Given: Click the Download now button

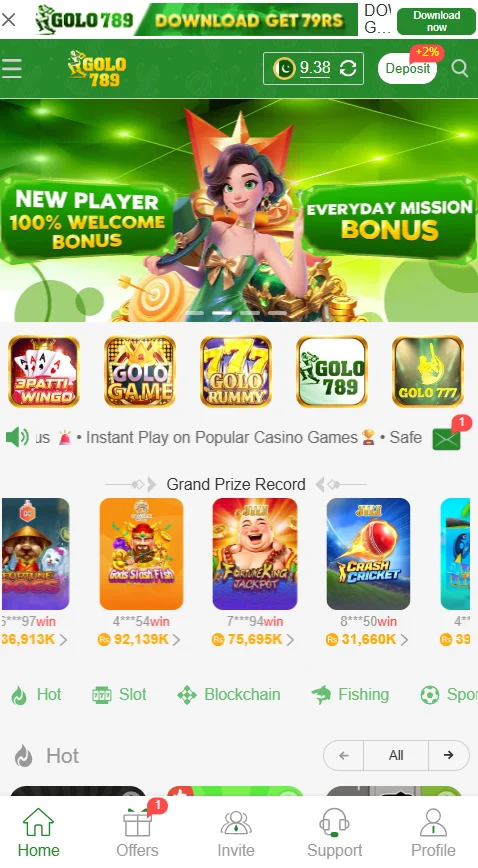Looking at the screenshot, I should pyautogui.click(x=436, y=20).
